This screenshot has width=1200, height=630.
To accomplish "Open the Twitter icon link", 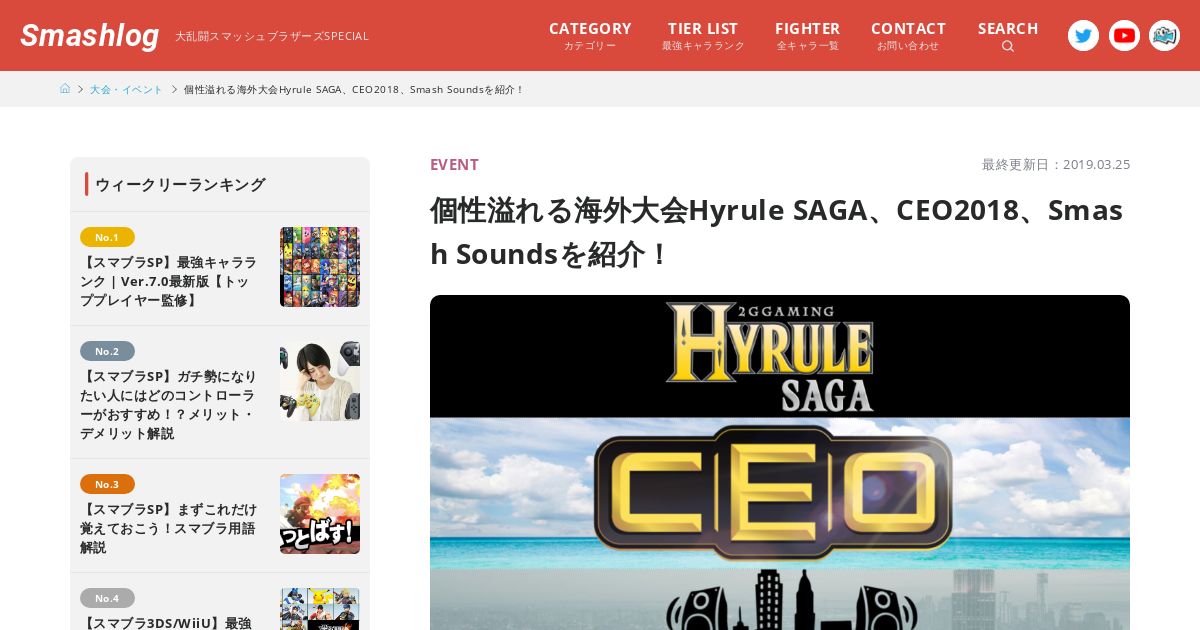I will (x=1083, y=36).
